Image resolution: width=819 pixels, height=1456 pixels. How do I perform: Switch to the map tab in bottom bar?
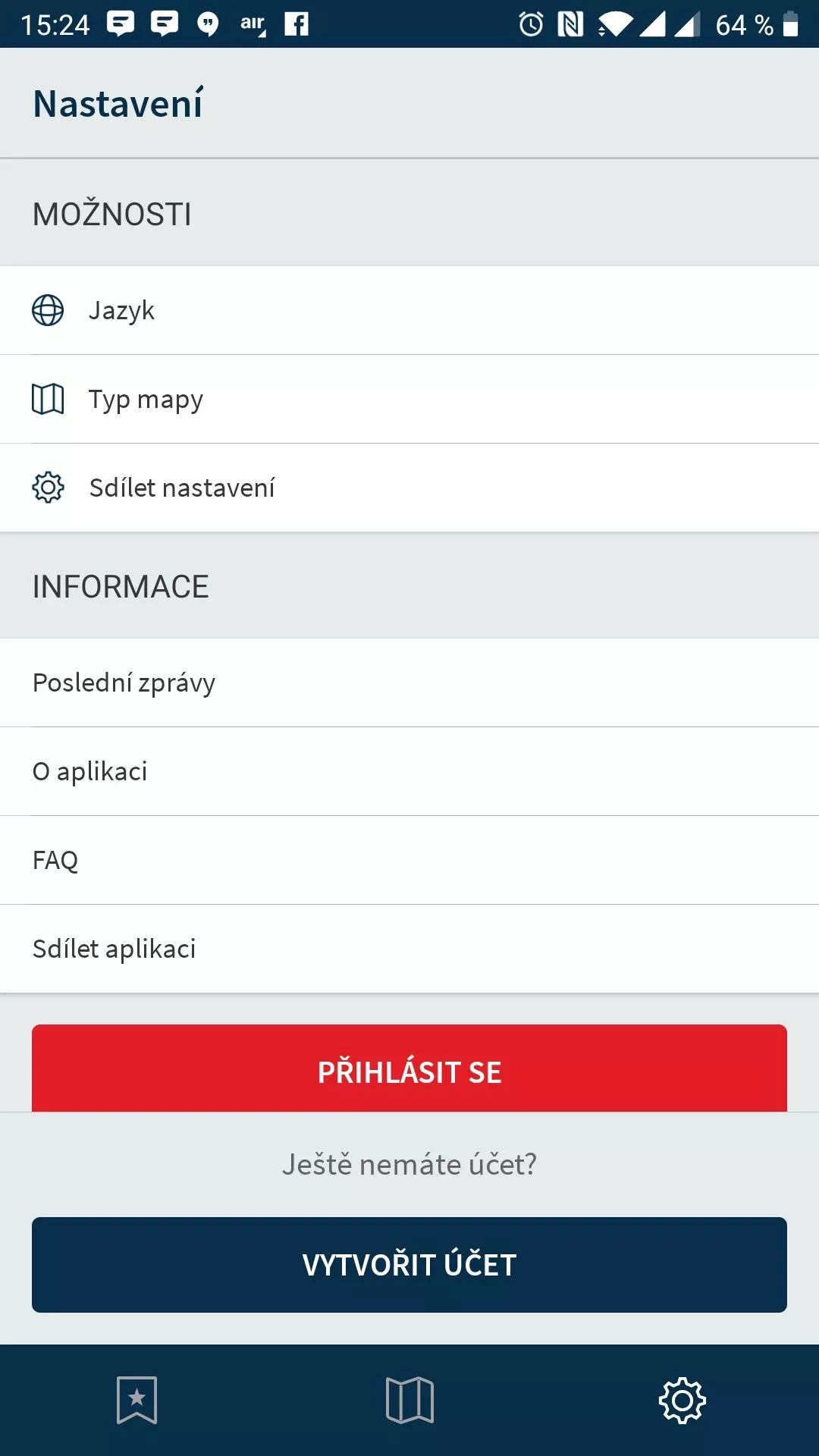pyautogui.click(x=409, y=1400)
